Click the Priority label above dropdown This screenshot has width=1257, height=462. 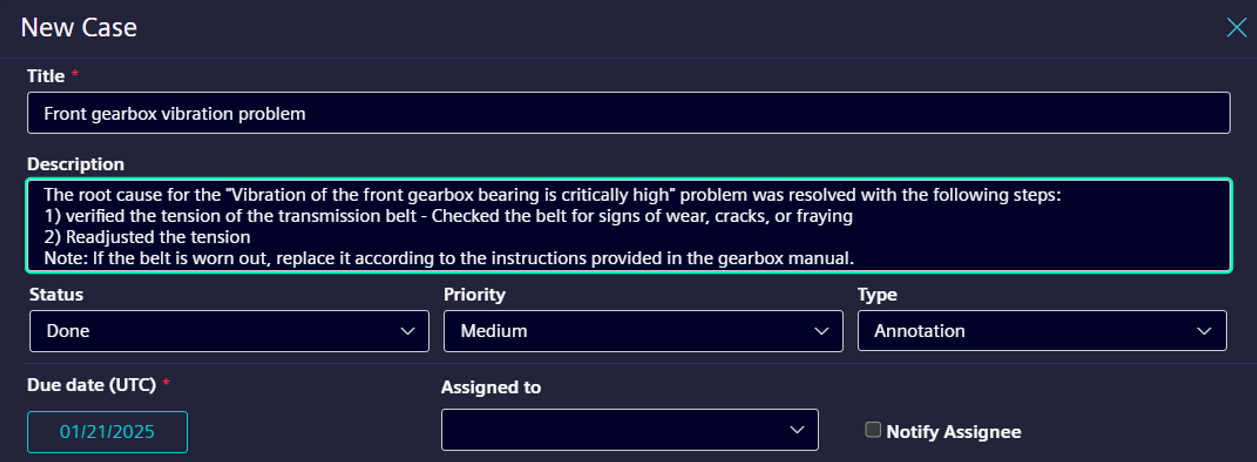coord(475,295)
